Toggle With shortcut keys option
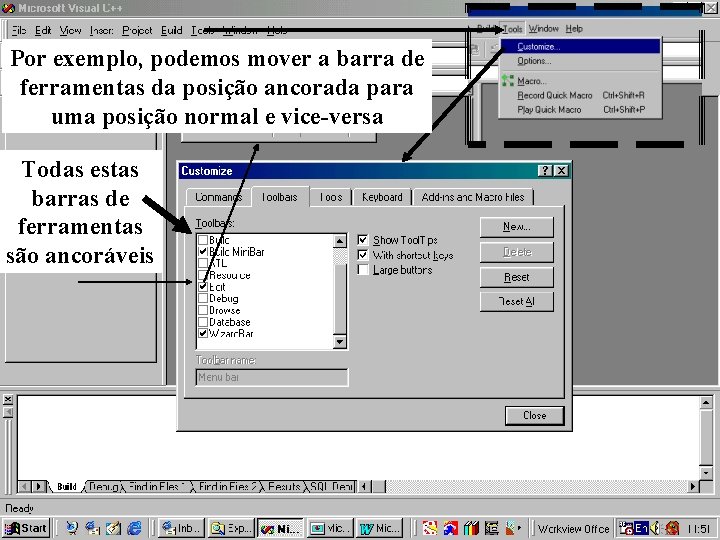The height and width of the screenshot is (540, 720). pyautogui.click(x=363, y=255)
